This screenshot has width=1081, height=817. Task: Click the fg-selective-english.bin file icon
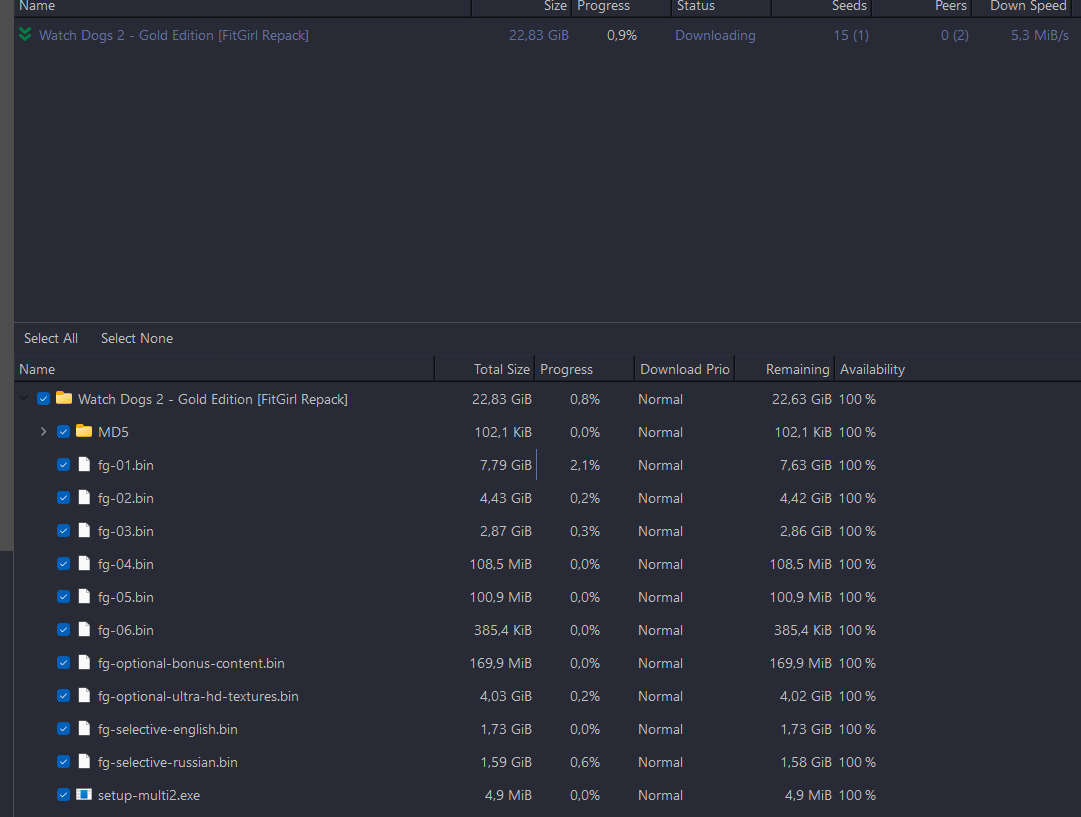pos(84,729)
